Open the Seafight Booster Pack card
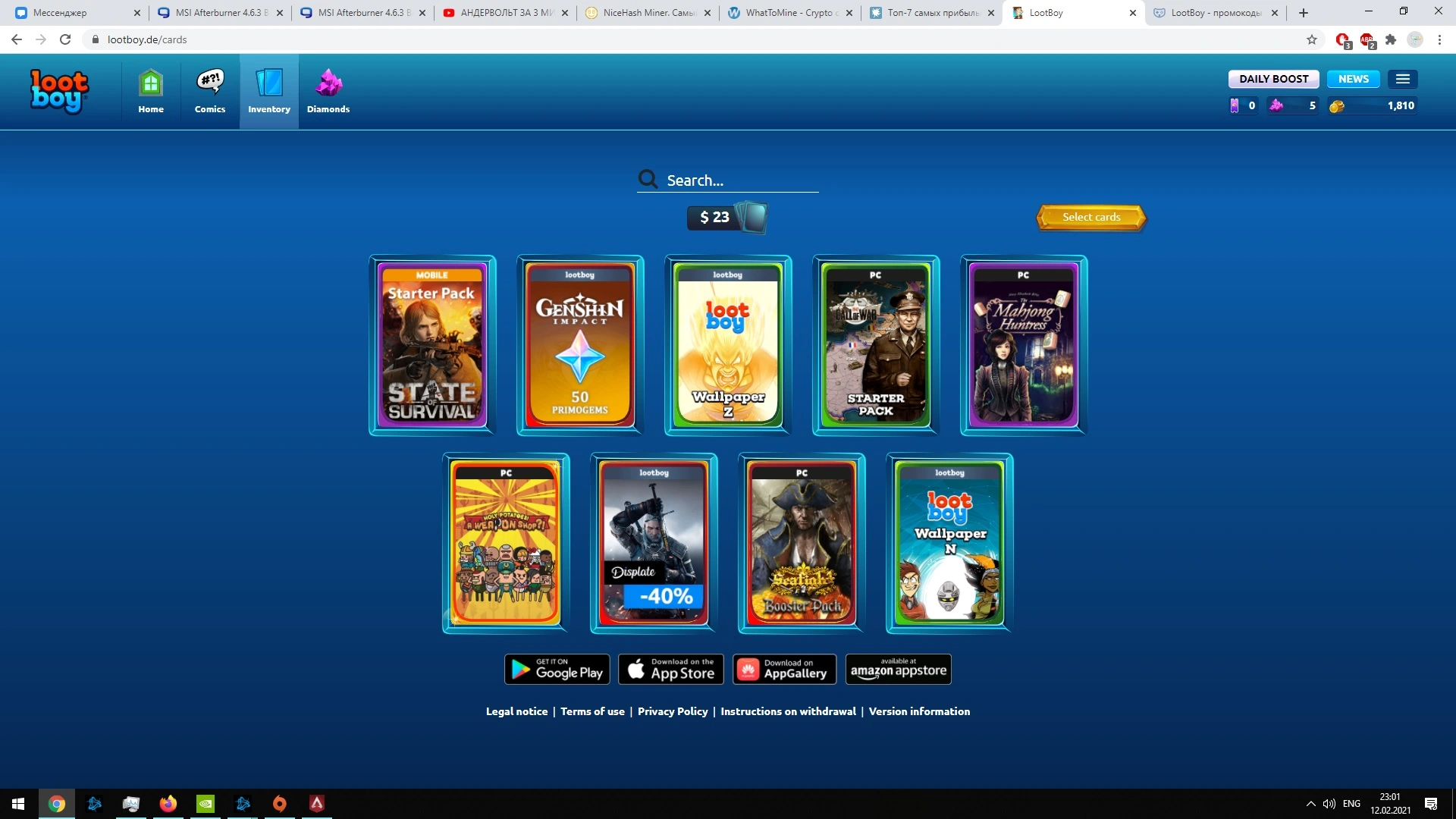1456x819 pixels. tap(802, 544)
